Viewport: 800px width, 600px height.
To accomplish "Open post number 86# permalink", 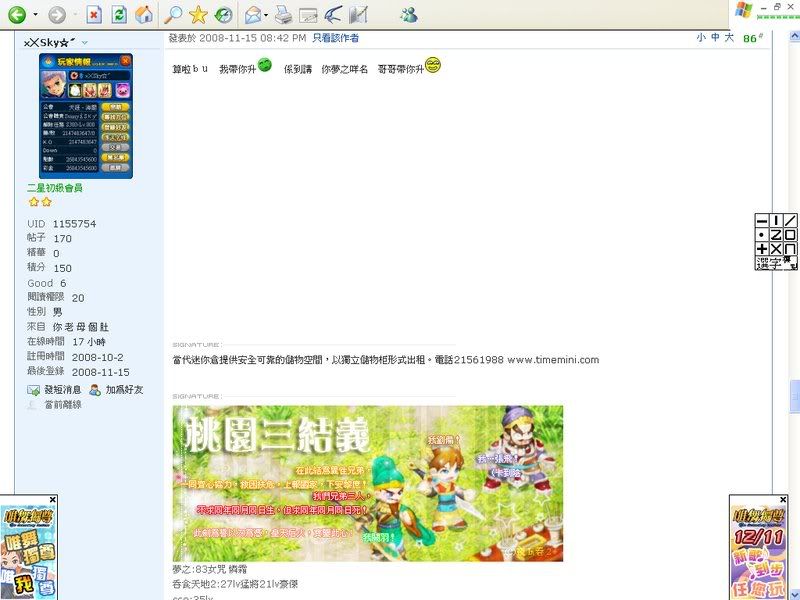I will (x=753, y=38).
